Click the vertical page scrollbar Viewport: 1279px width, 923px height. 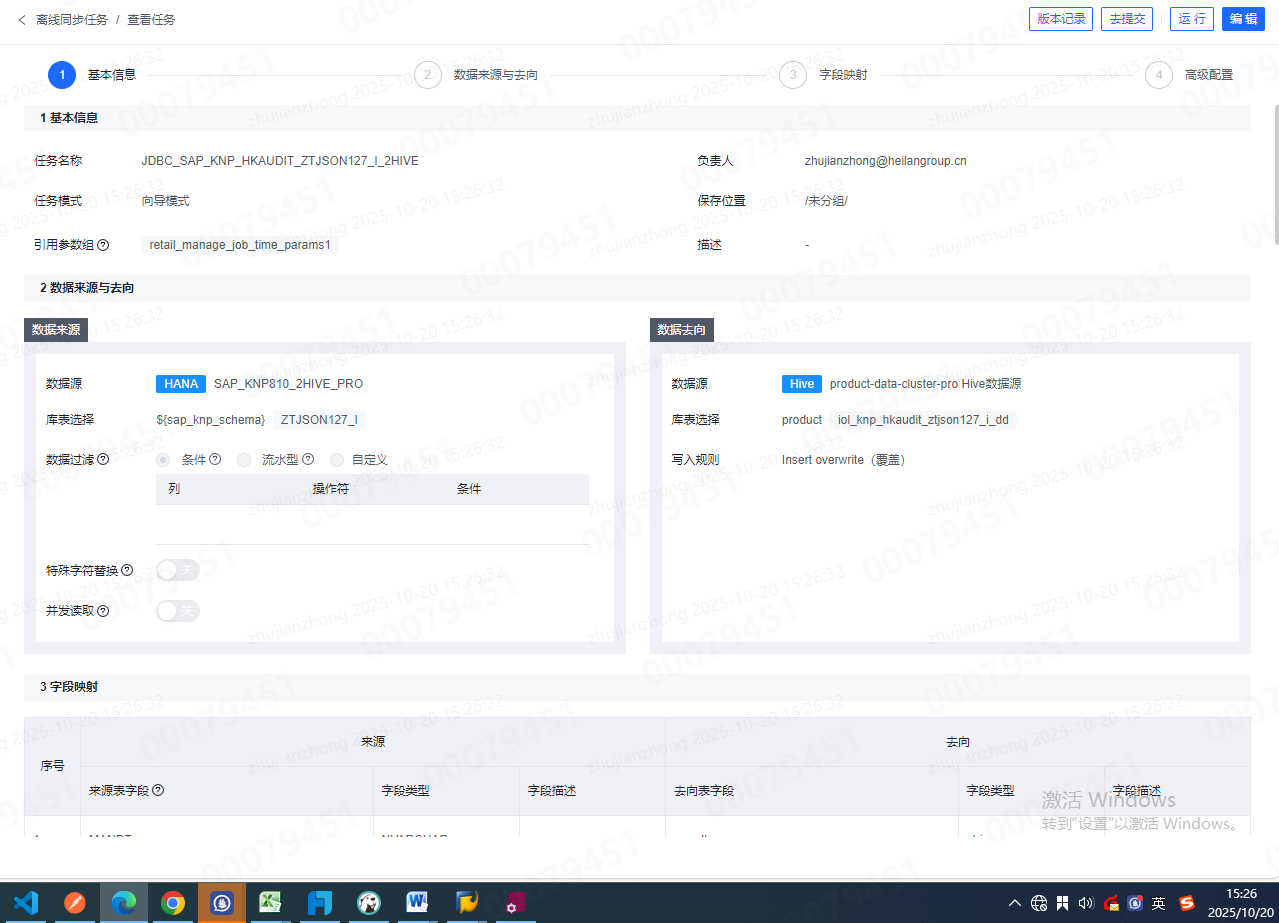pyautogui.click(x=1274, y=175)
